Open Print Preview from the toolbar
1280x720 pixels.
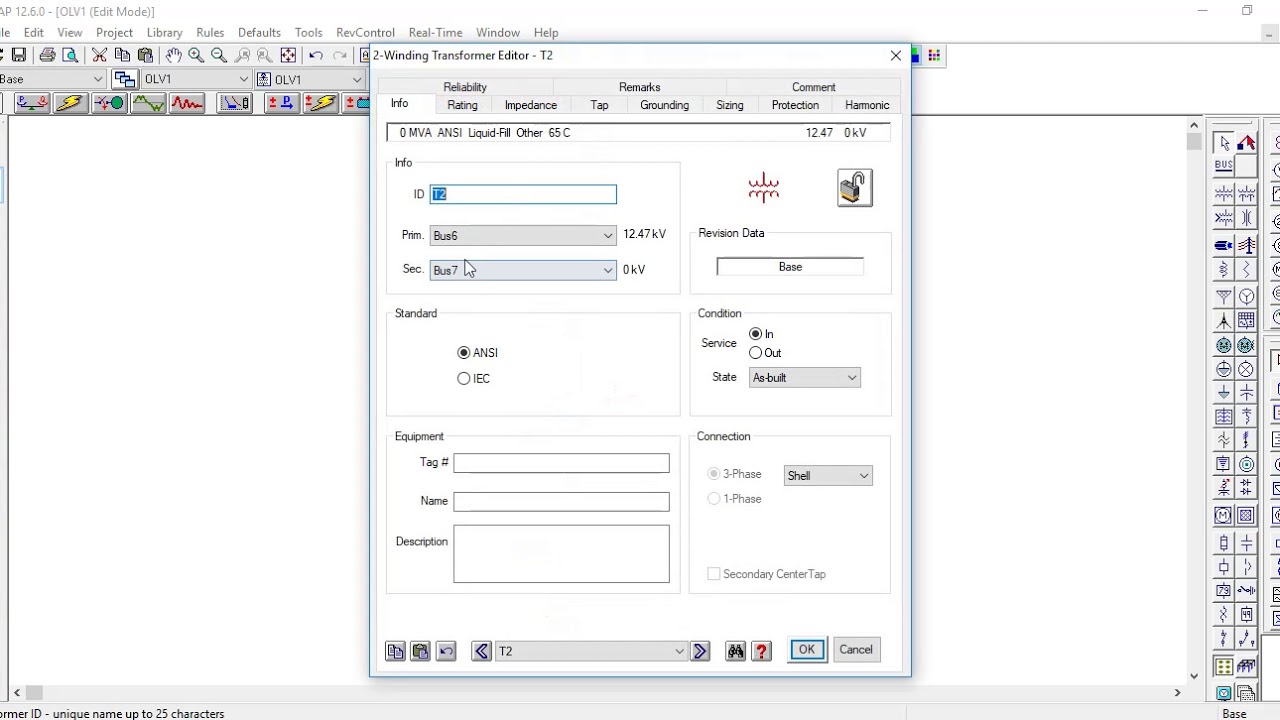(68, 55)
